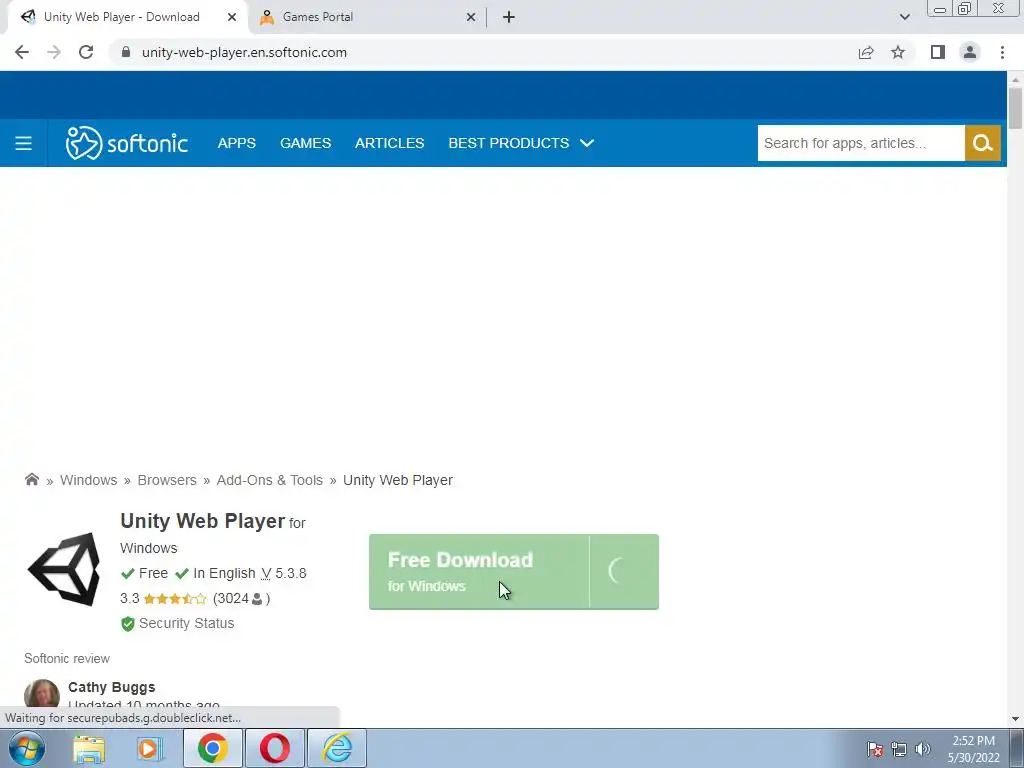Click the volume speaker tray icon
The width and height of the screenshot is (1024, 768).
coord(923,749)
